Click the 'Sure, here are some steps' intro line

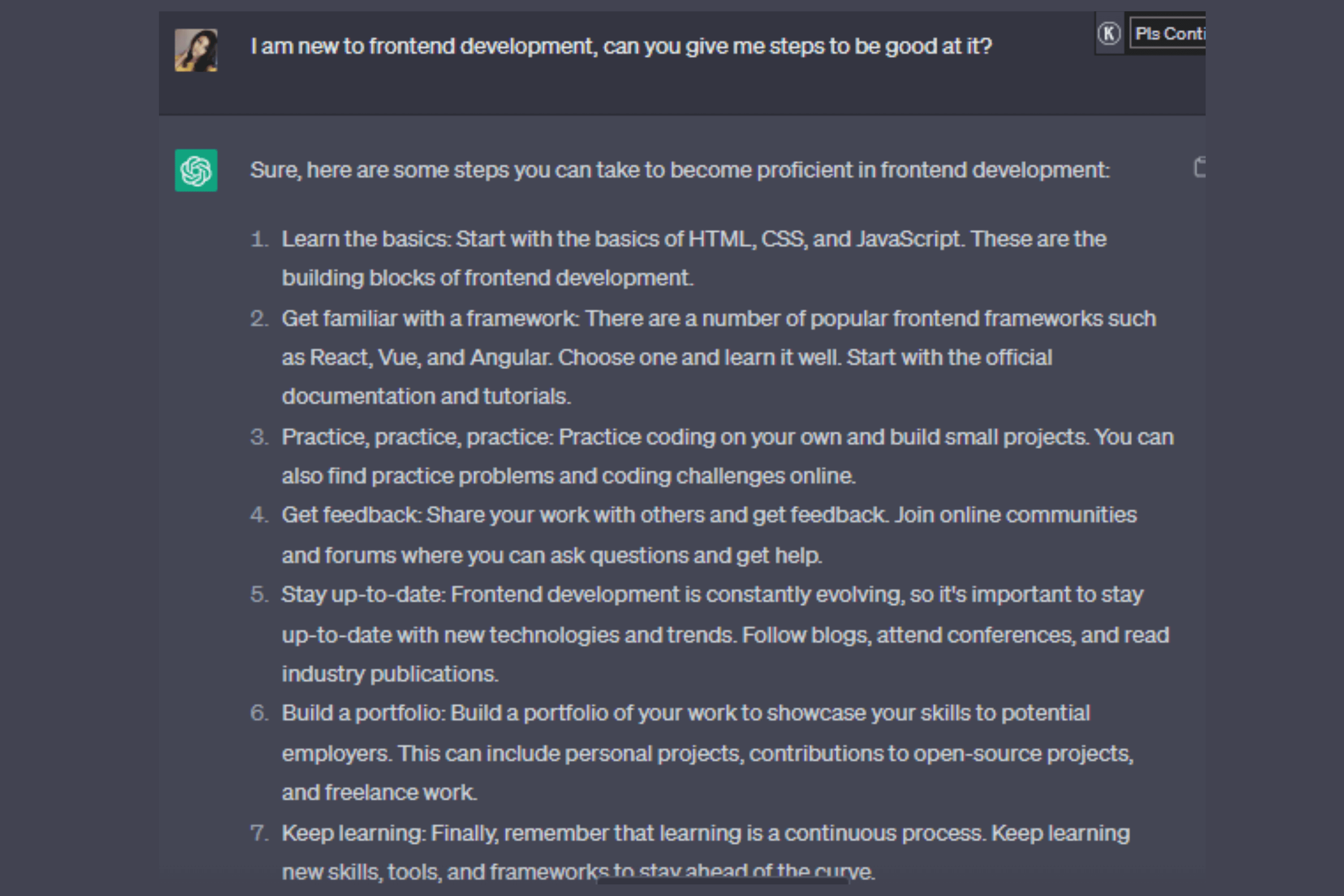tap(680, 170)
